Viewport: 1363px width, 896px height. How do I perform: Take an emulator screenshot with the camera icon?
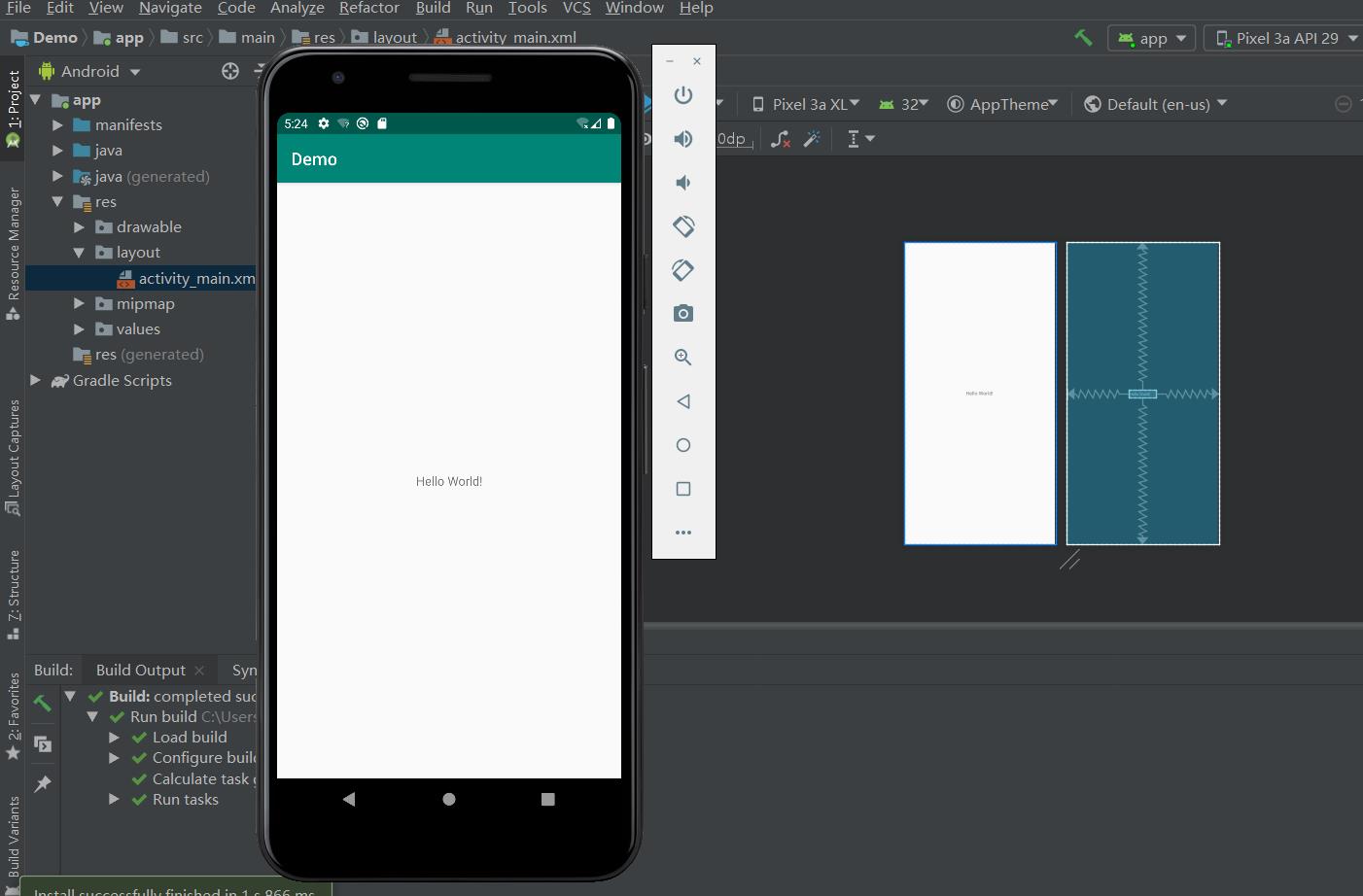(x=683, y=313)
